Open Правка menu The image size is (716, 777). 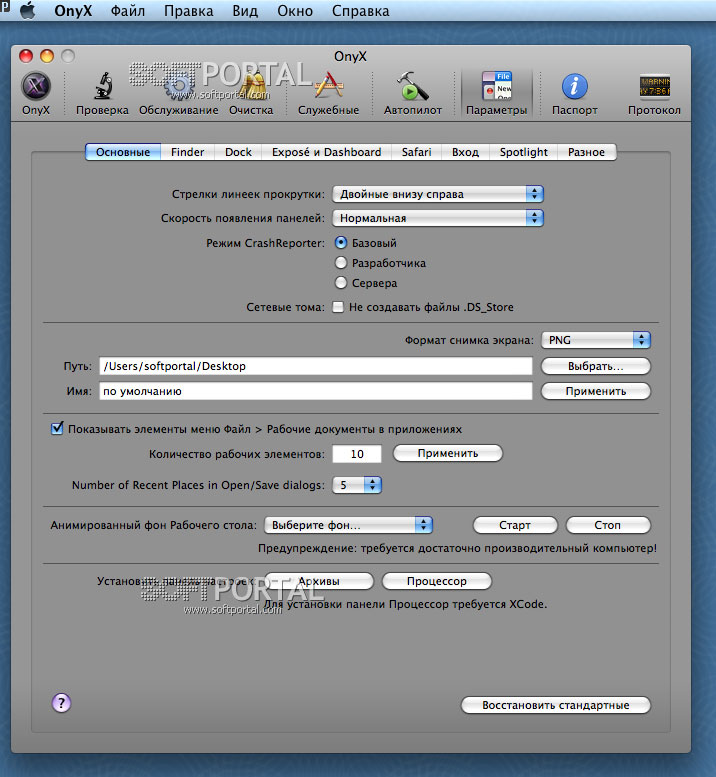tap(188, 10)
